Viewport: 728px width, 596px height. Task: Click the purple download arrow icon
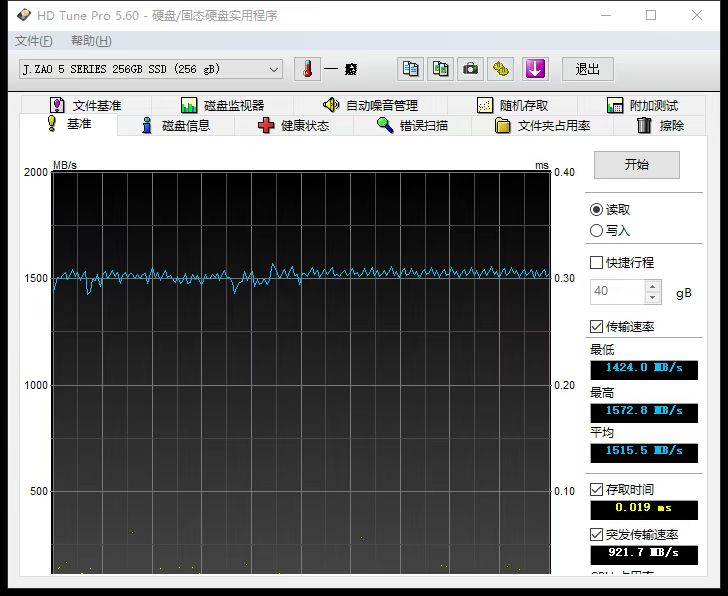535,69
